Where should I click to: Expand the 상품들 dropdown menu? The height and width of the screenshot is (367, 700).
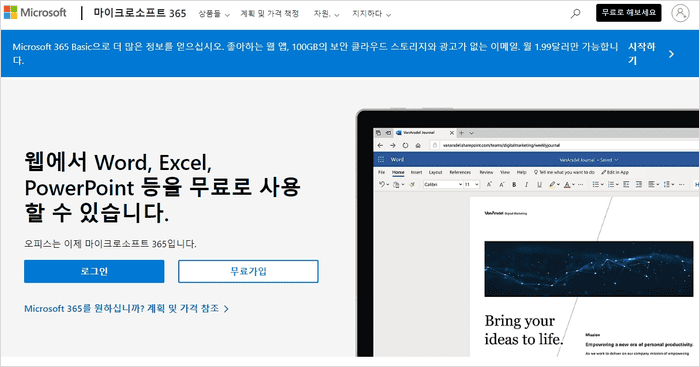point(214,14)
